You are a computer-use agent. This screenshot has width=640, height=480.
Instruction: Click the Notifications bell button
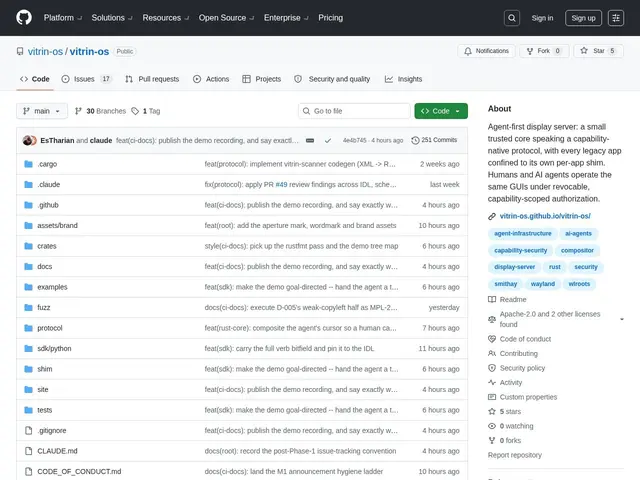486,51
